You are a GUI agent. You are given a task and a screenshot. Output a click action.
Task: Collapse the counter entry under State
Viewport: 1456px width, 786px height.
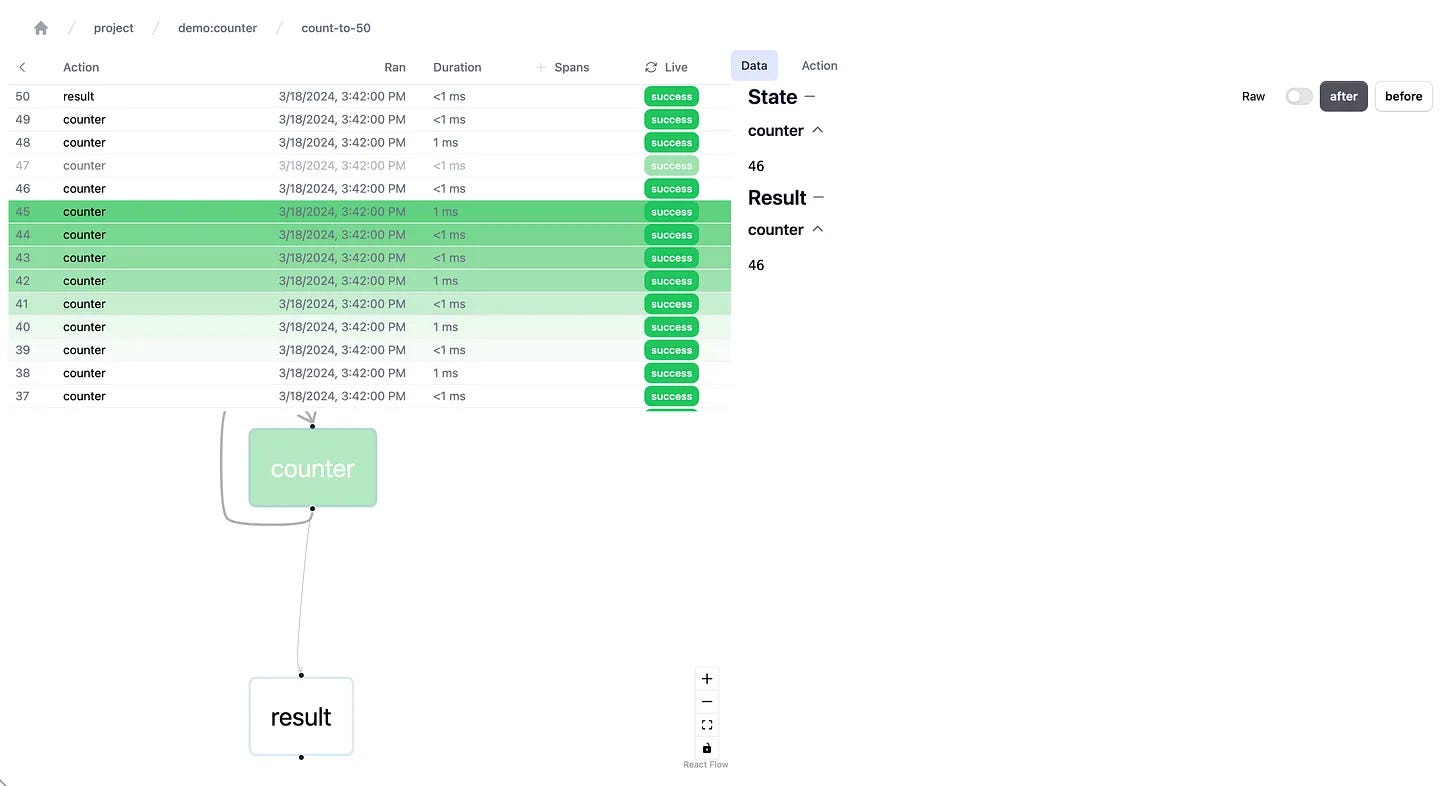tap(818, 130)
